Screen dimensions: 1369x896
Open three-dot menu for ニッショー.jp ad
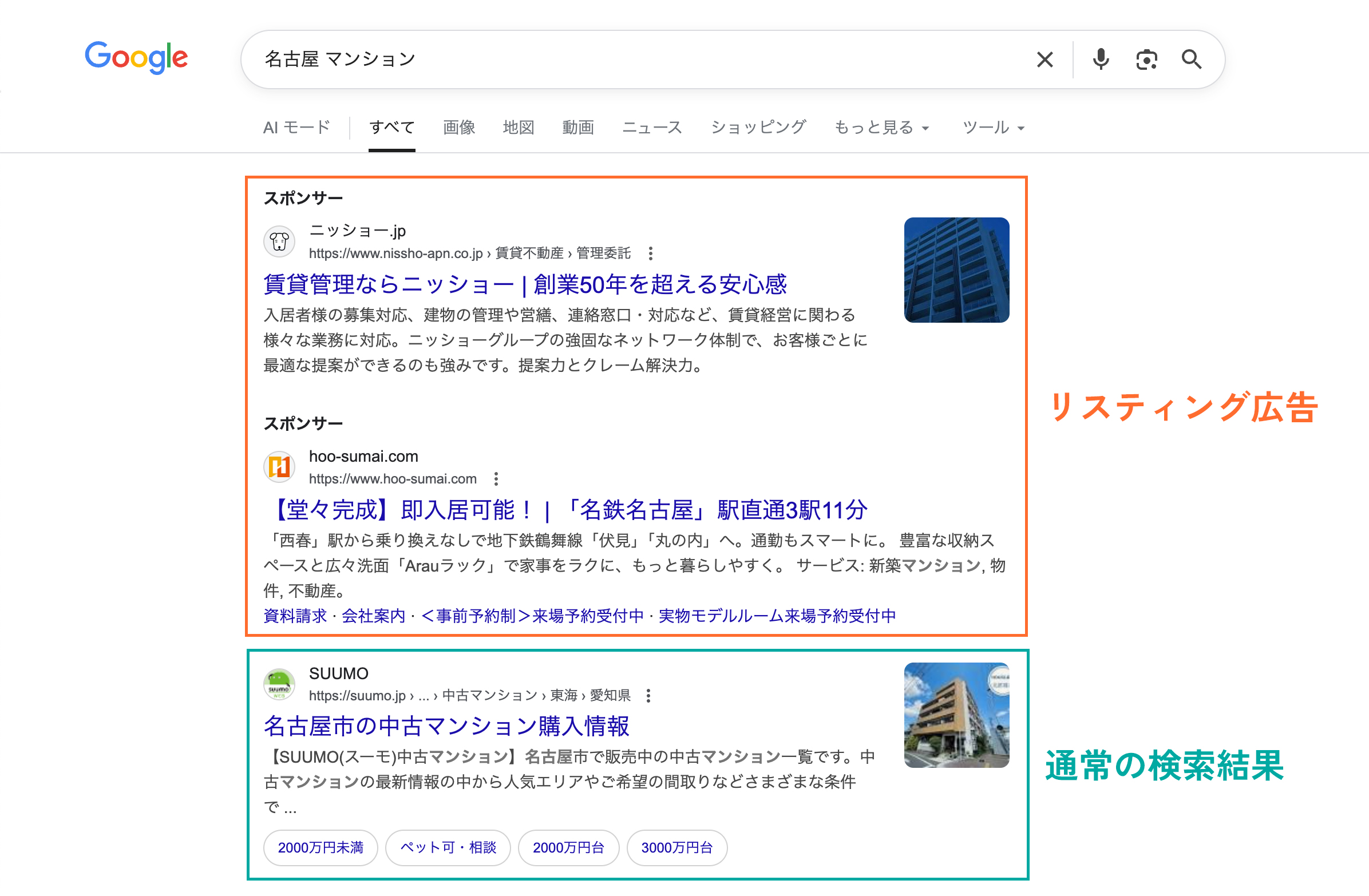point(650,253)
